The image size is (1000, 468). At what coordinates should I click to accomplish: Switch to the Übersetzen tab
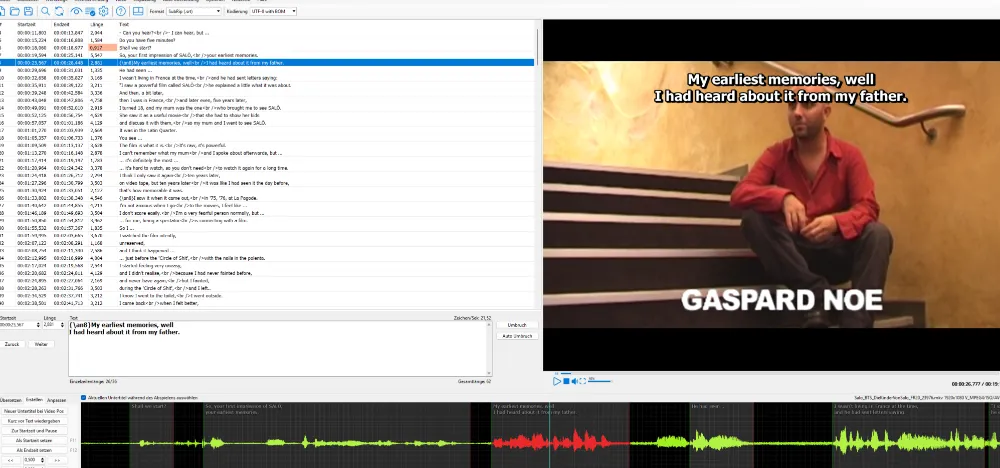pyautogui.click(x=11, y=400)
